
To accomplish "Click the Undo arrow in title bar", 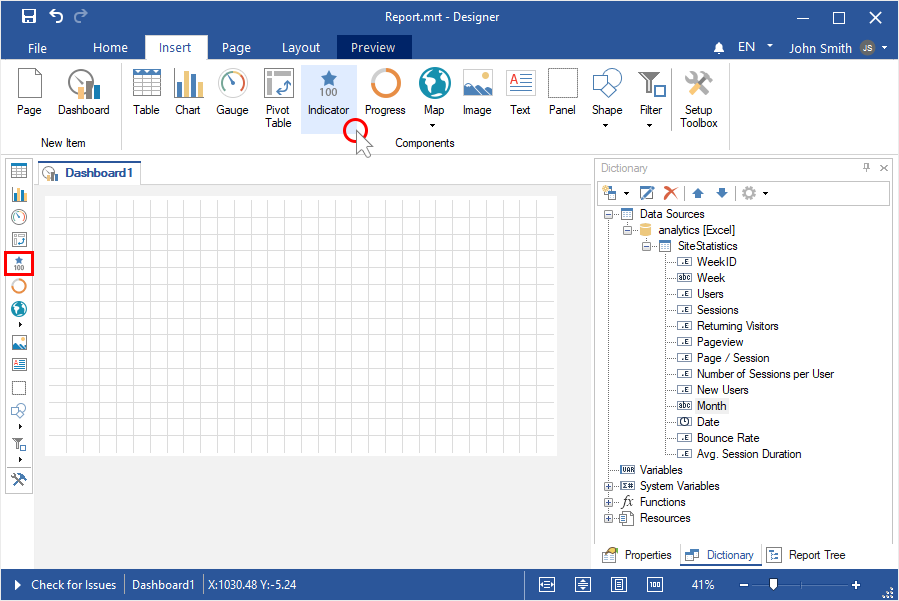I will [x=56, y=16].
